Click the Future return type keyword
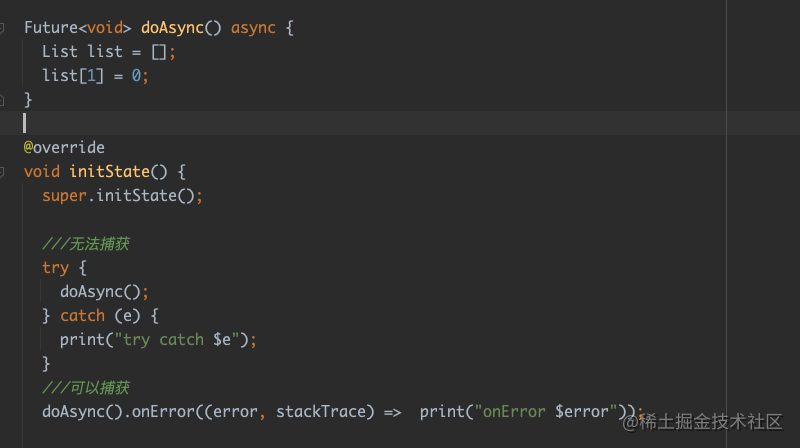 click(x=51, y=28)
